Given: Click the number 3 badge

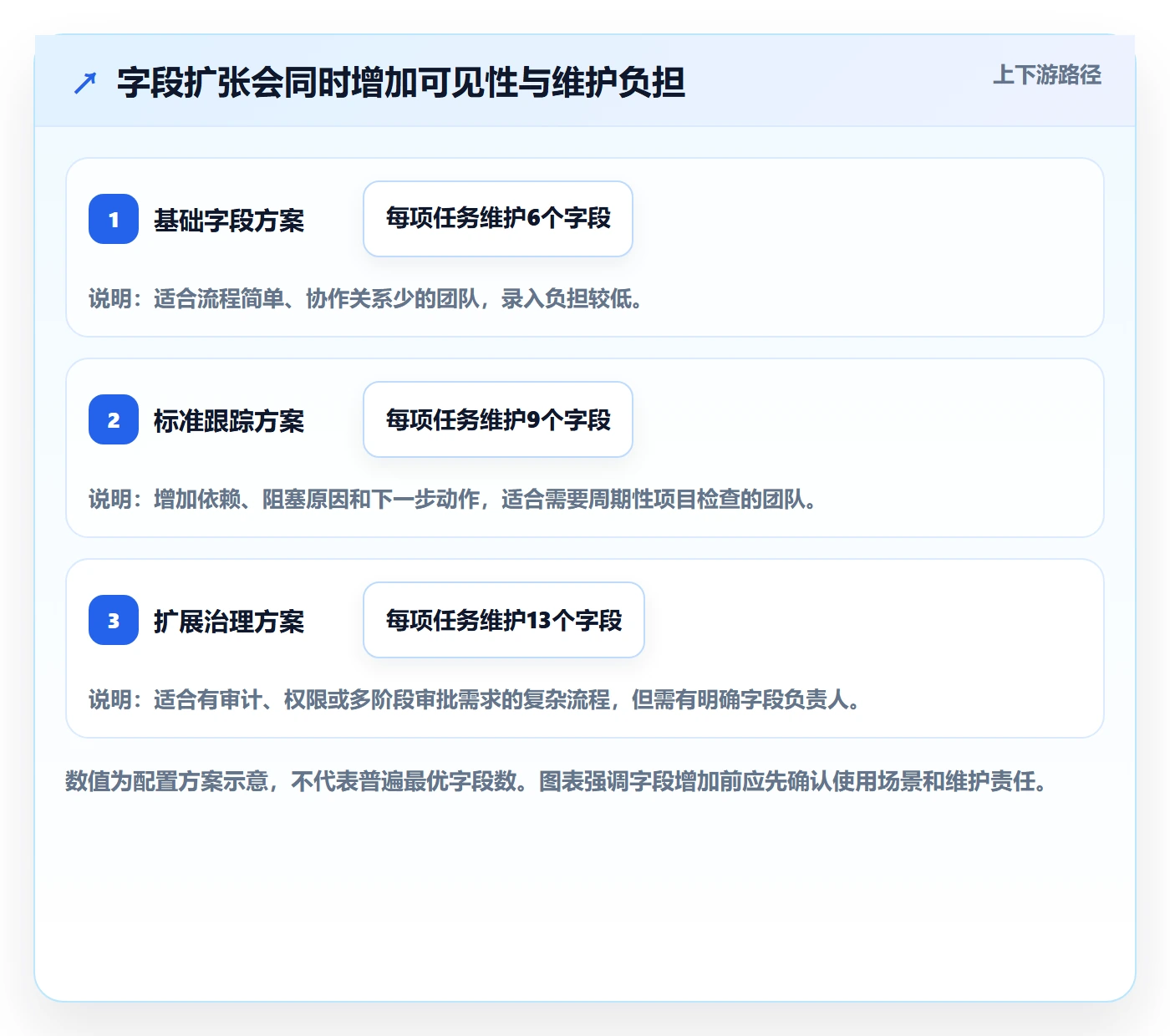Looking at the screenshot, I should point(114,620).
